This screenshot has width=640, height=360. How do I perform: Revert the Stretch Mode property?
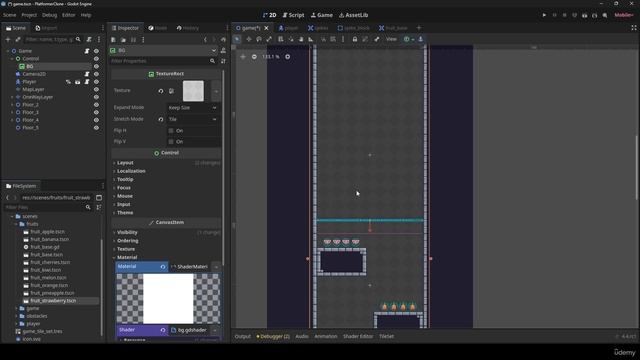tap(161, 119)
